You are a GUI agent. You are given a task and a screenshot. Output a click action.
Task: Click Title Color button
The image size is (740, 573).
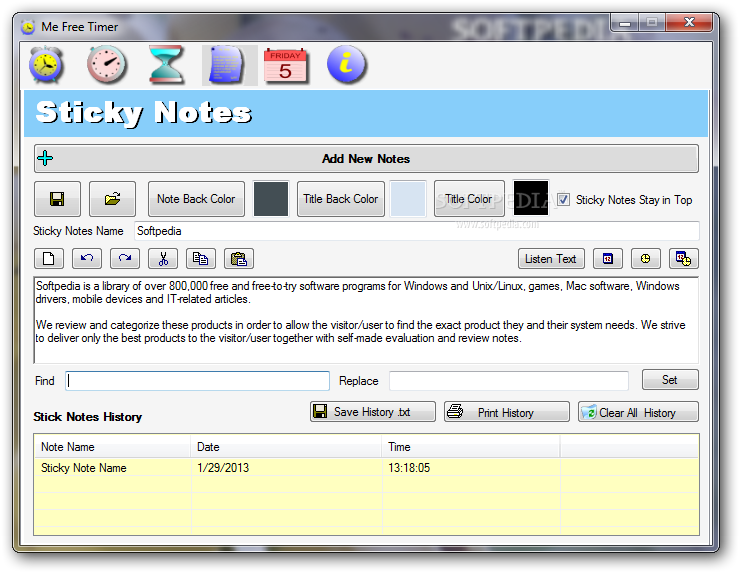click(x=469, y=199)
